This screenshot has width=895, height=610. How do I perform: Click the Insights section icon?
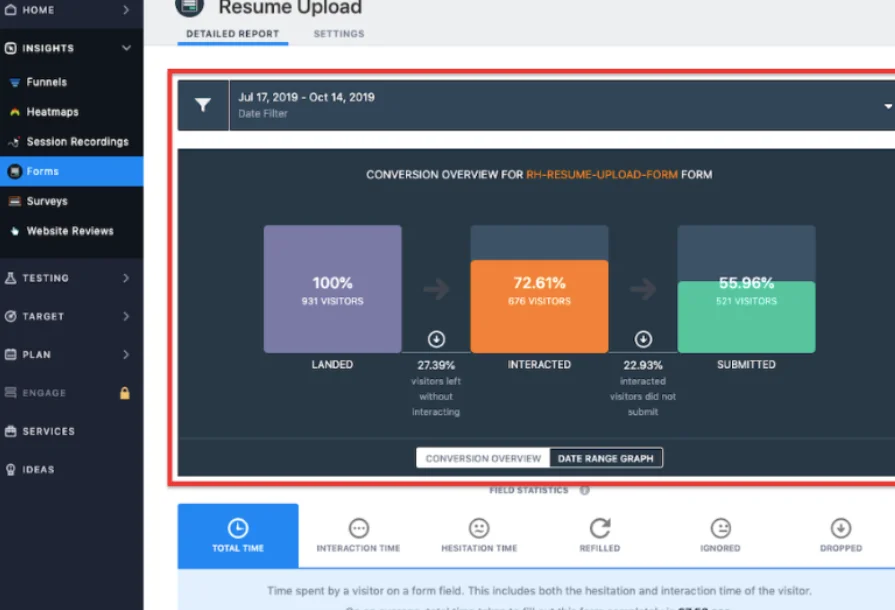[10, 48]
